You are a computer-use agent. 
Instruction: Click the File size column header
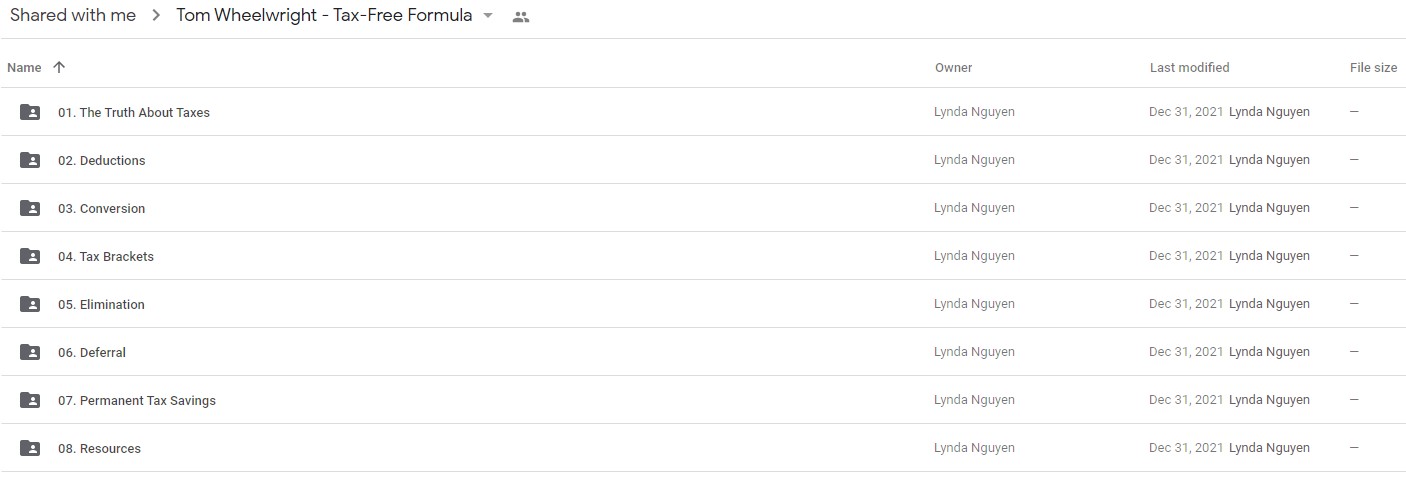point(1373,68)
